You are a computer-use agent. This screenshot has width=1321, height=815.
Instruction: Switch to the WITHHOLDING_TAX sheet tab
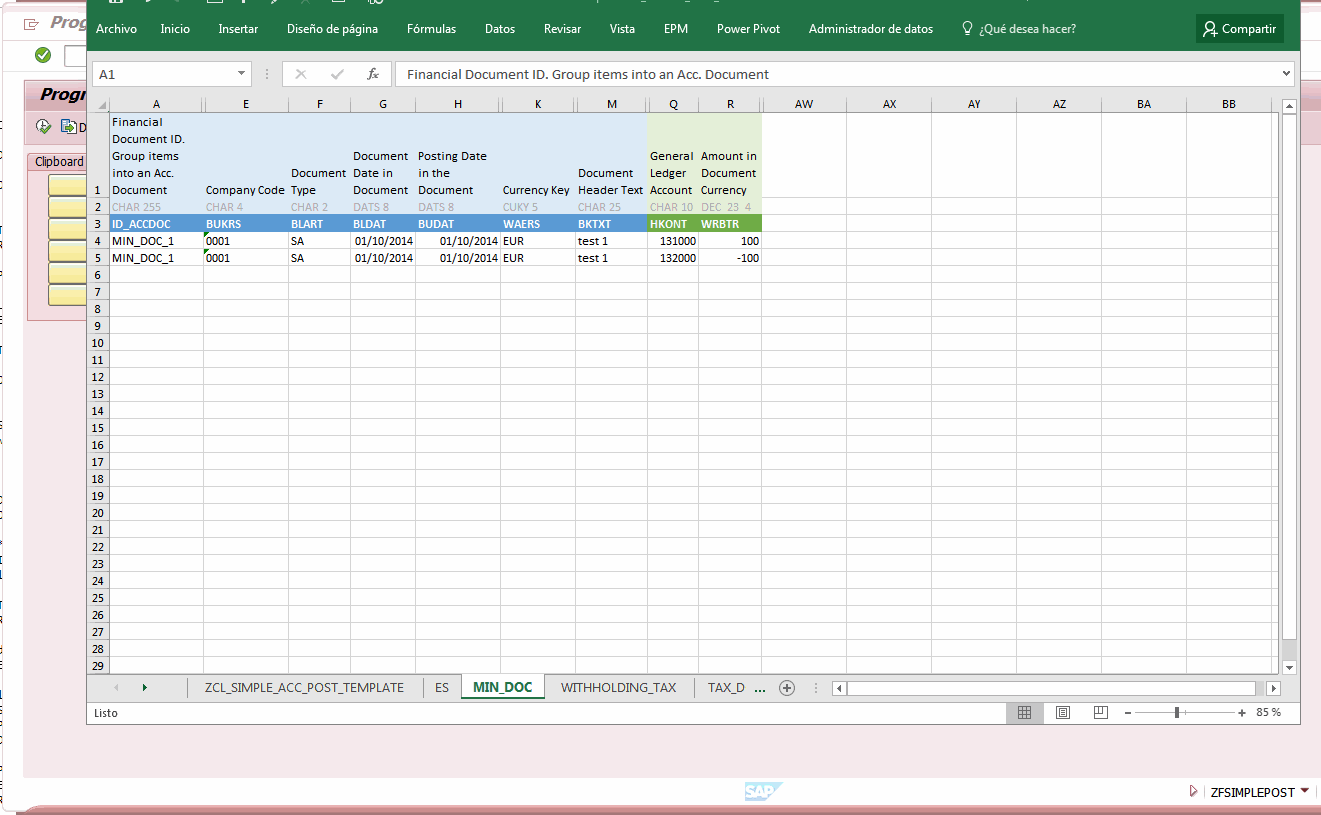(619, 687)
